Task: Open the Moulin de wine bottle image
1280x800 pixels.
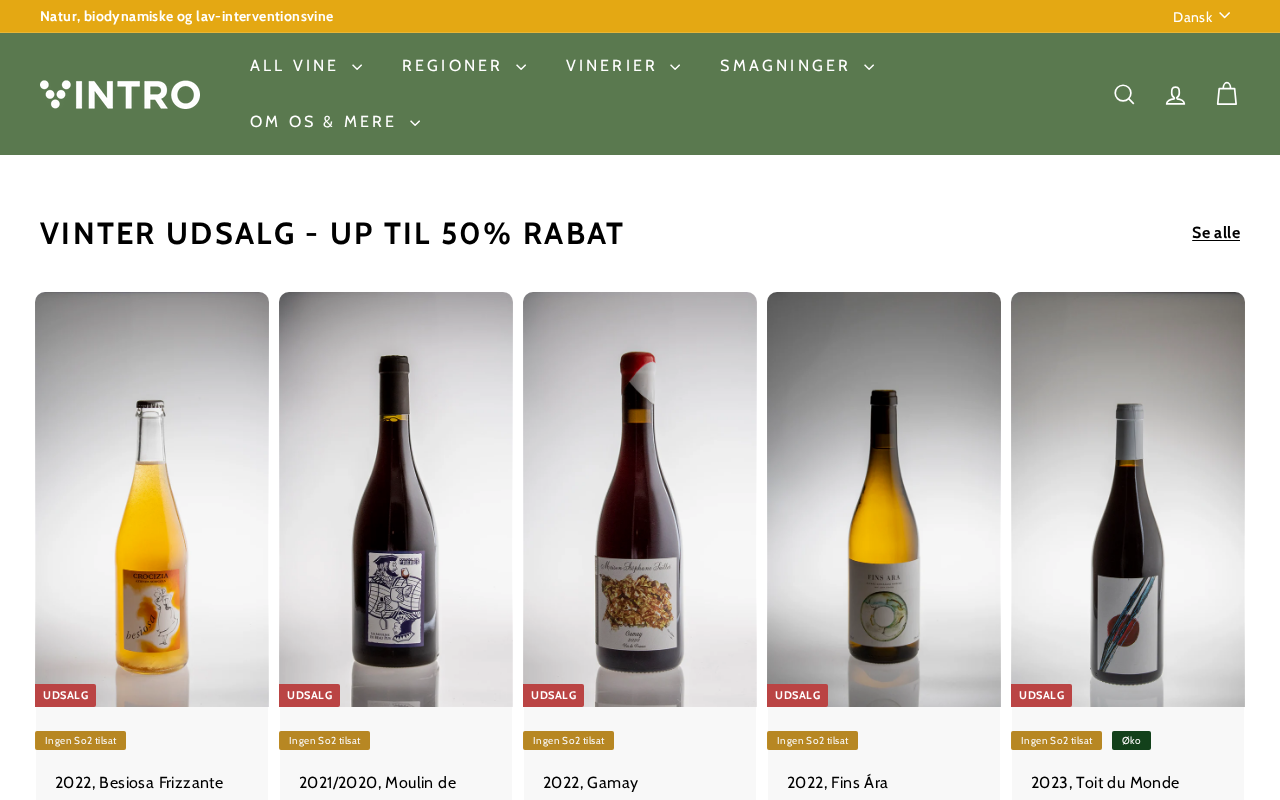Action: click(x=396, y=499)
